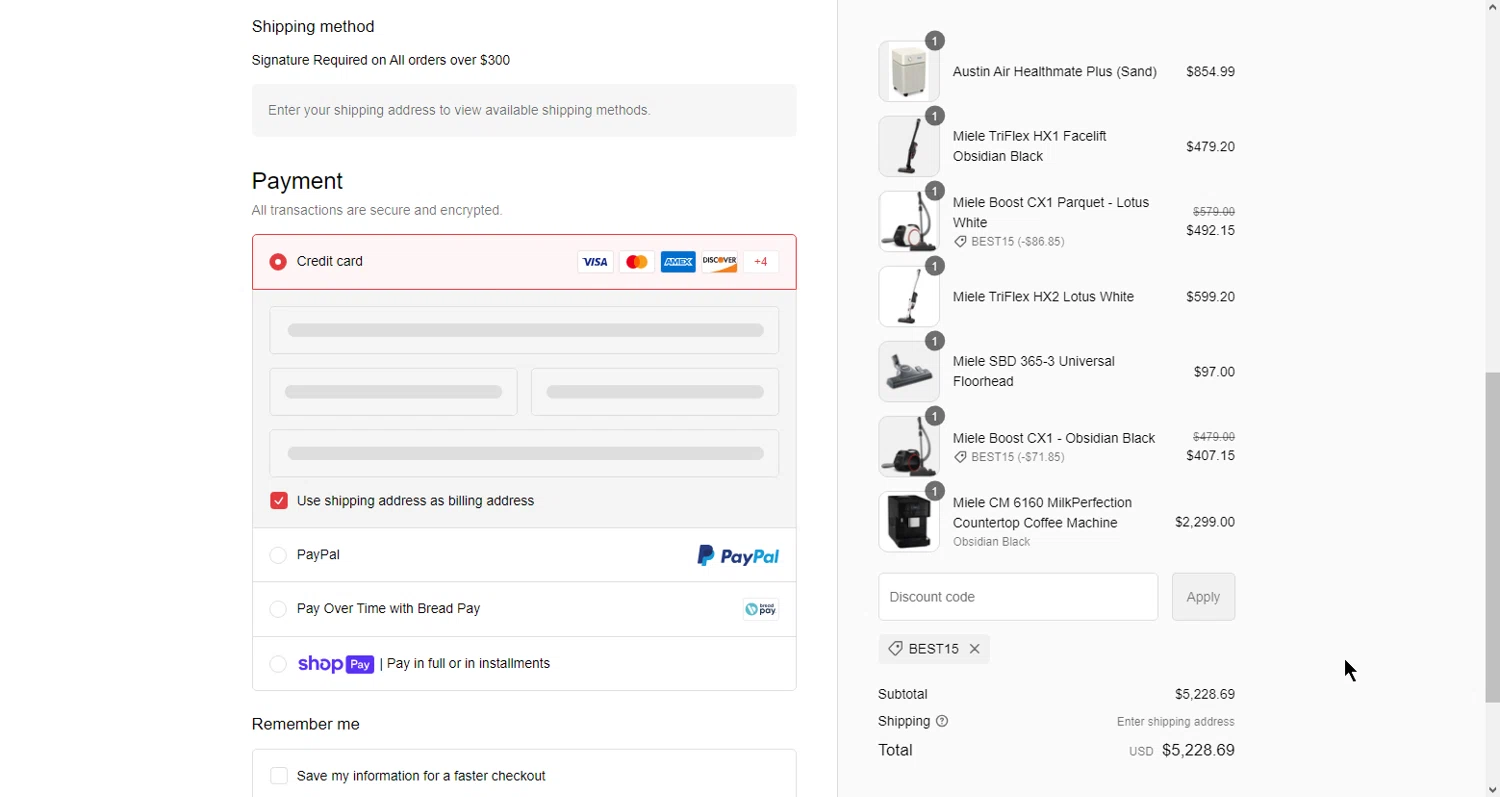Click the struck-through $579.00 price
The width and height of the screenshot is (1500, 797).
click(1214, 212)
